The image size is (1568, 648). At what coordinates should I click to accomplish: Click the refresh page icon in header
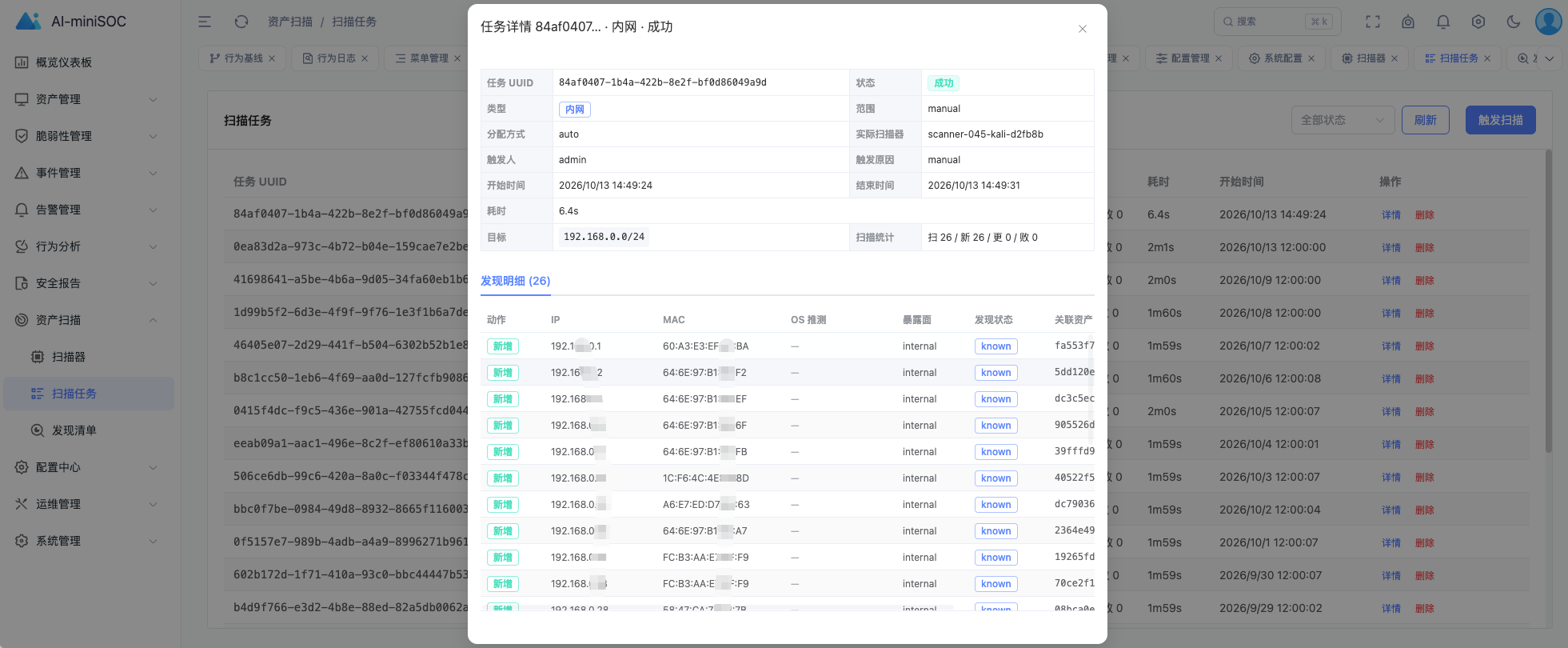point(241,22)
